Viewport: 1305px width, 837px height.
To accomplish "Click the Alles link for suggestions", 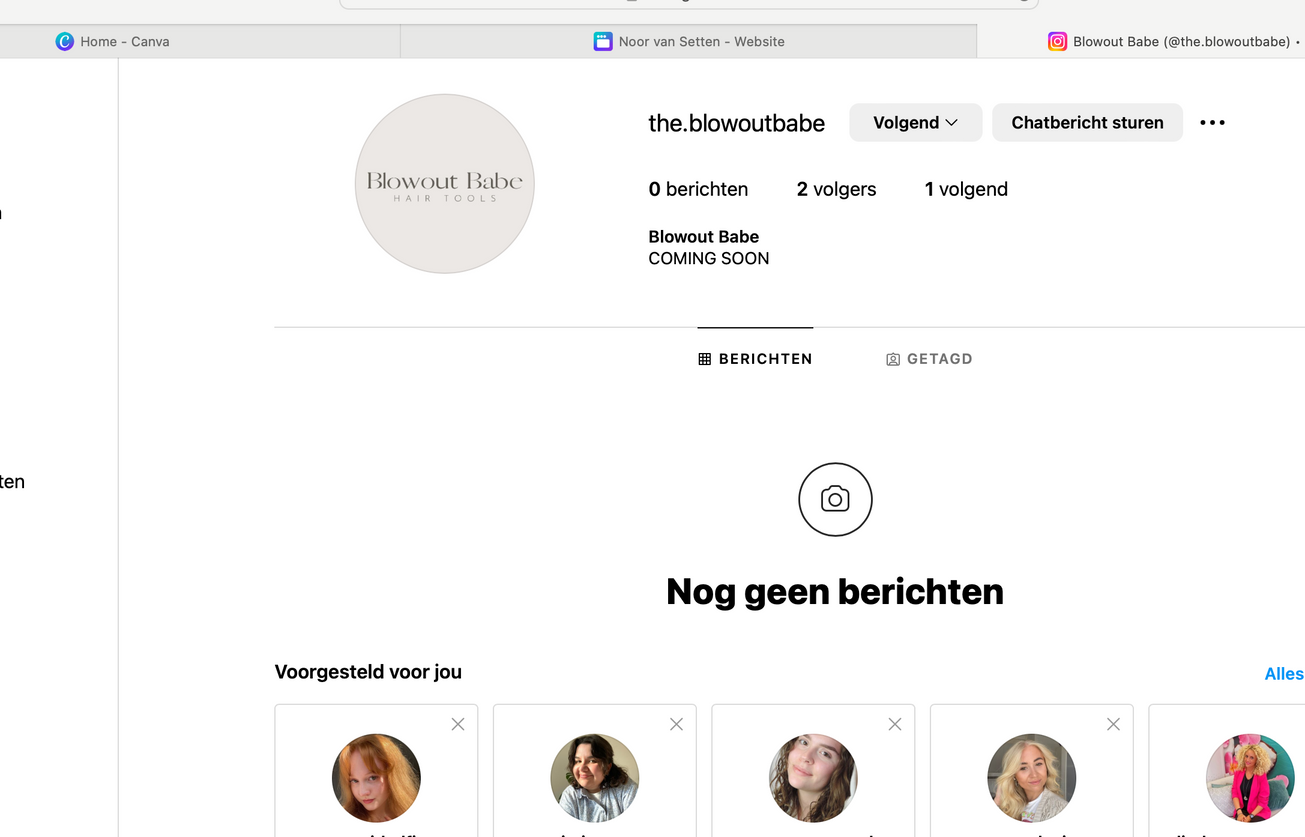I will [1283, 674].
